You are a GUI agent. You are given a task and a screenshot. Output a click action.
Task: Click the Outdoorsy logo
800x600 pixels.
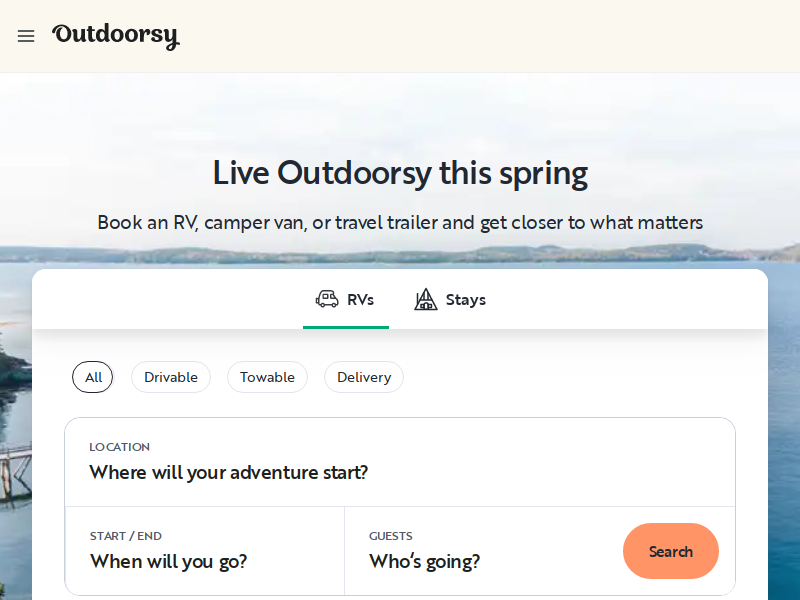115,36
